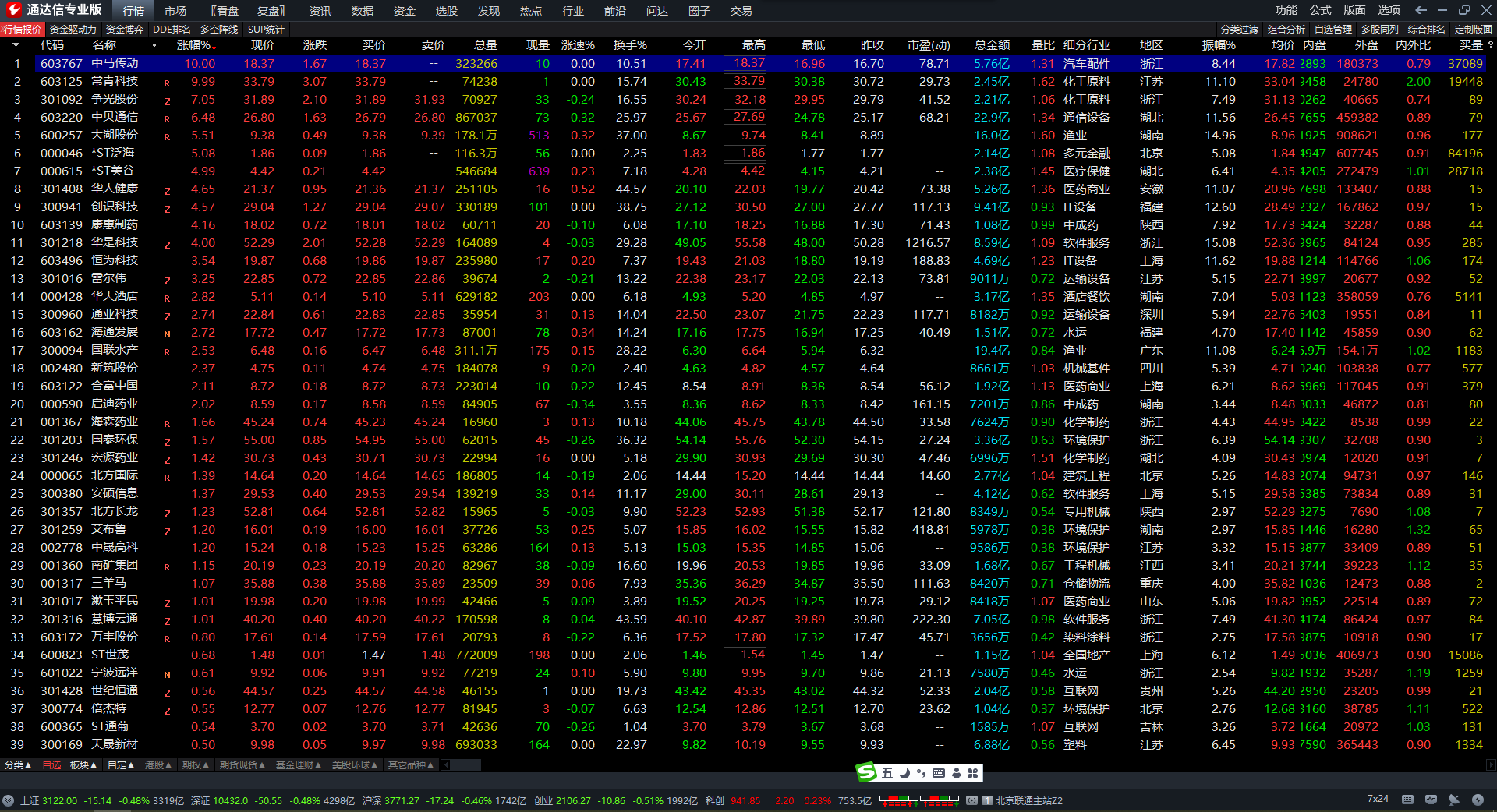Screen dimensions: 1497x812
Task: Click the 分类过滤 button
Action: [1240, 30]
